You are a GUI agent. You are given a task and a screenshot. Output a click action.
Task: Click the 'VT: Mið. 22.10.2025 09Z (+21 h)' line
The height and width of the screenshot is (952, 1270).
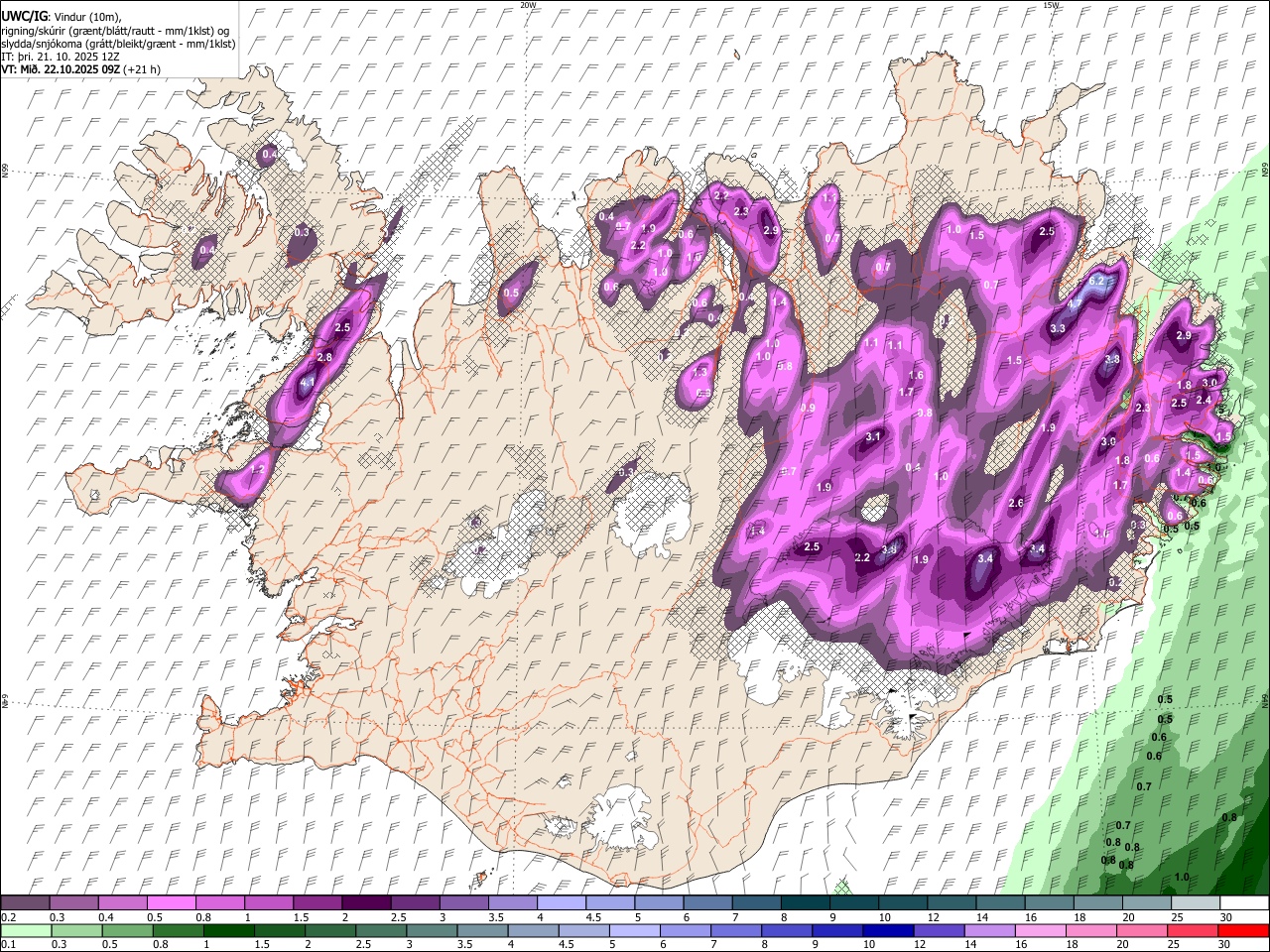pyautogui.click(x=81, y=69)
